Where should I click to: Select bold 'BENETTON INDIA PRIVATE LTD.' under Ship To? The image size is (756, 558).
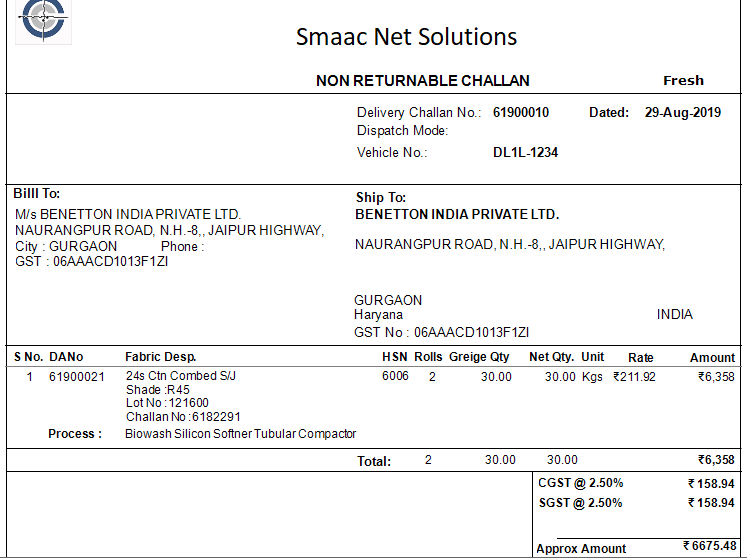tap(457, 214)
